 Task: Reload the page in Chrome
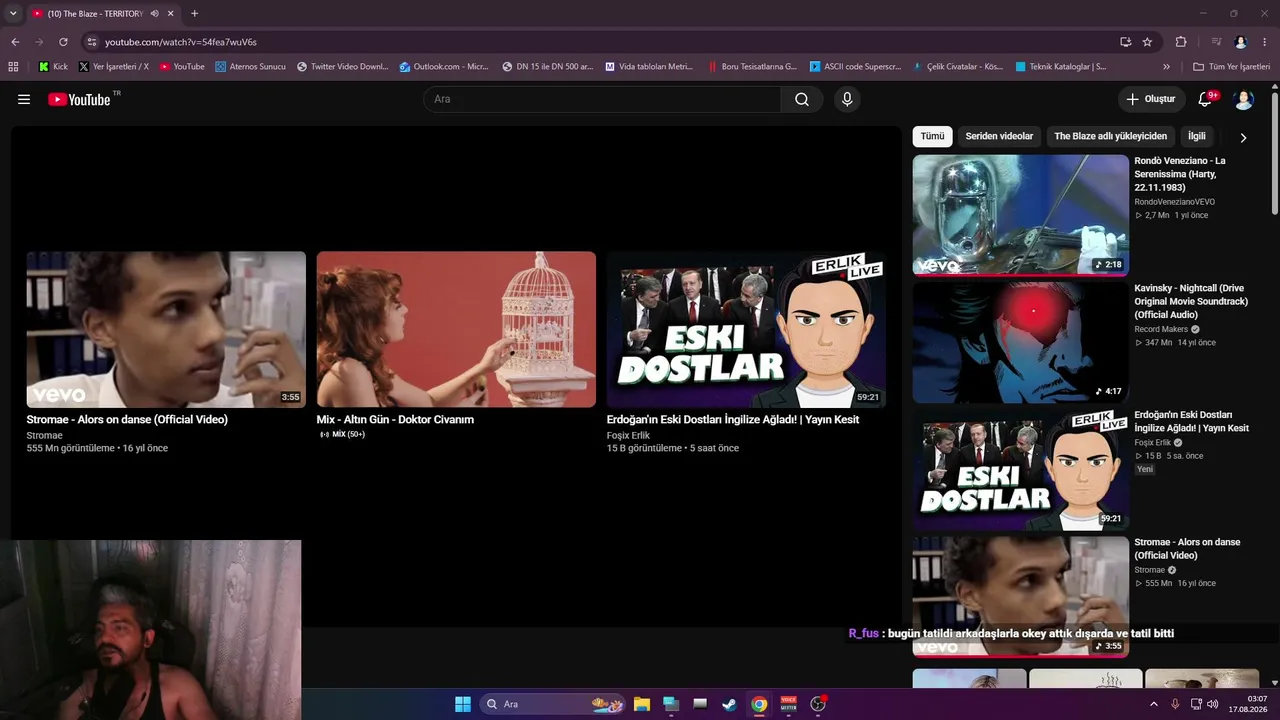(x=63, y=42)
